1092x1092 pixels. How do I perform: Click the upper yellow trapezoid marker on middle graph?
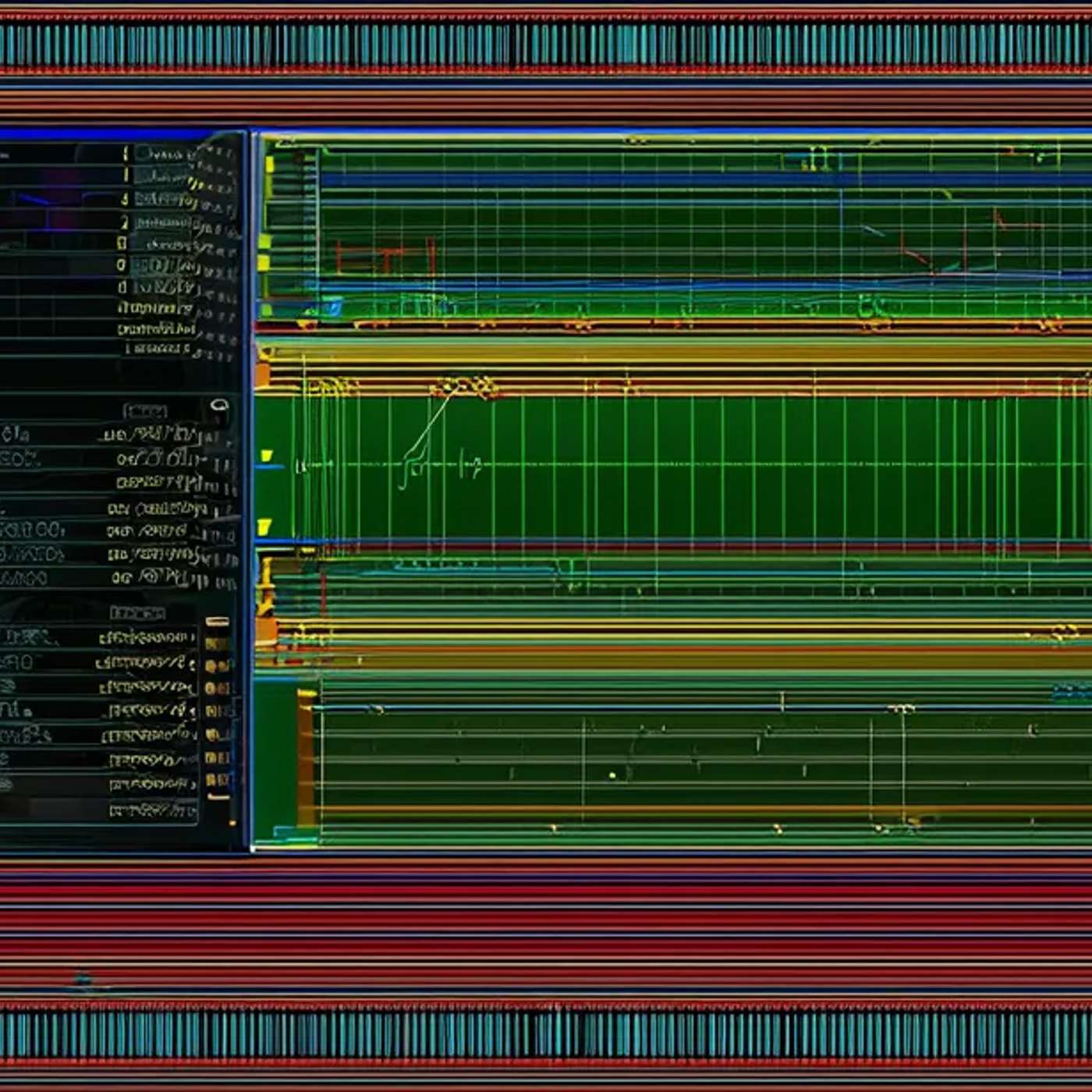point(266,456)
